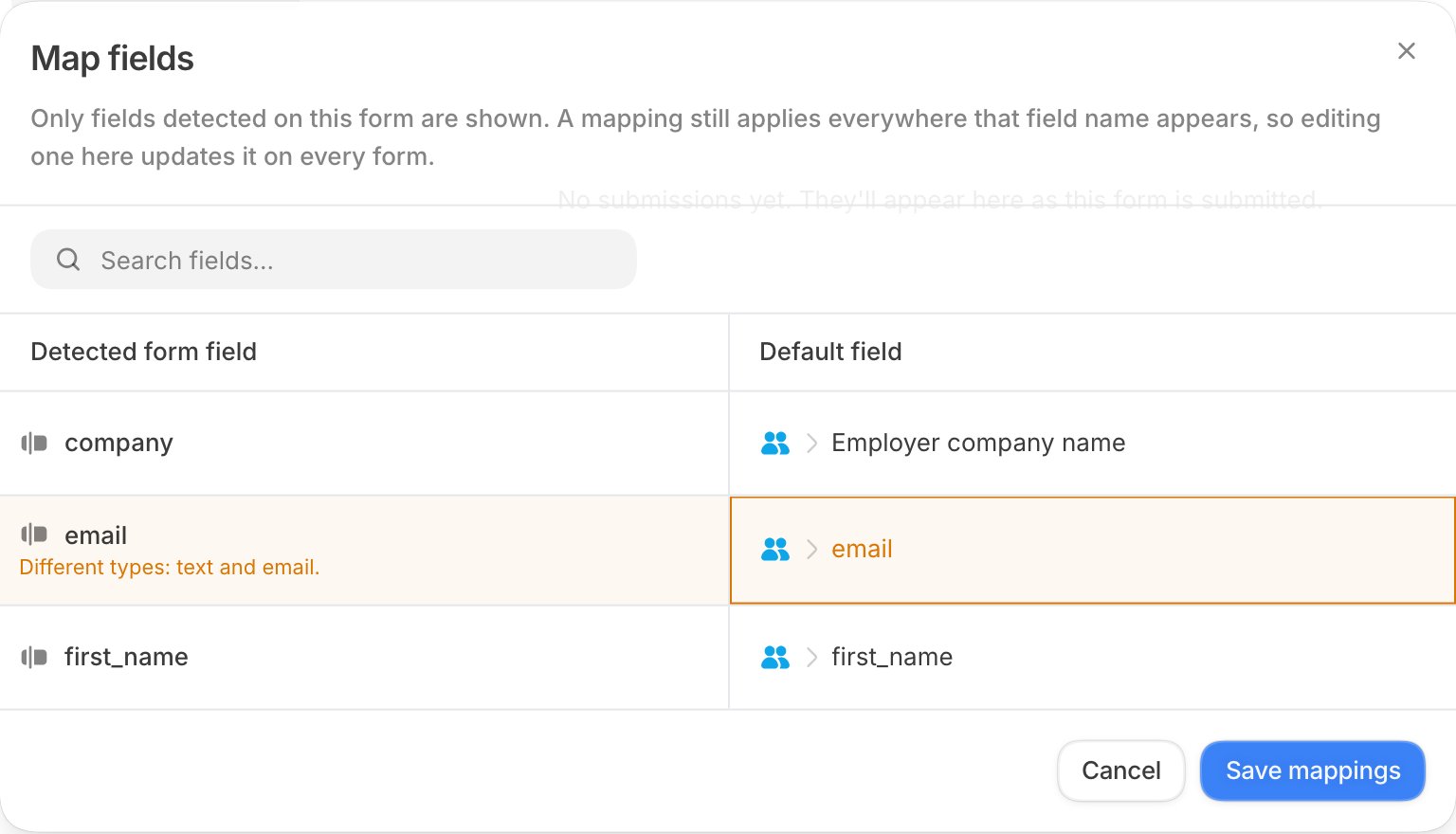Open the highlighted email default field dropdown
This screenshot has width=1456, height=834.
point(1093,550)
